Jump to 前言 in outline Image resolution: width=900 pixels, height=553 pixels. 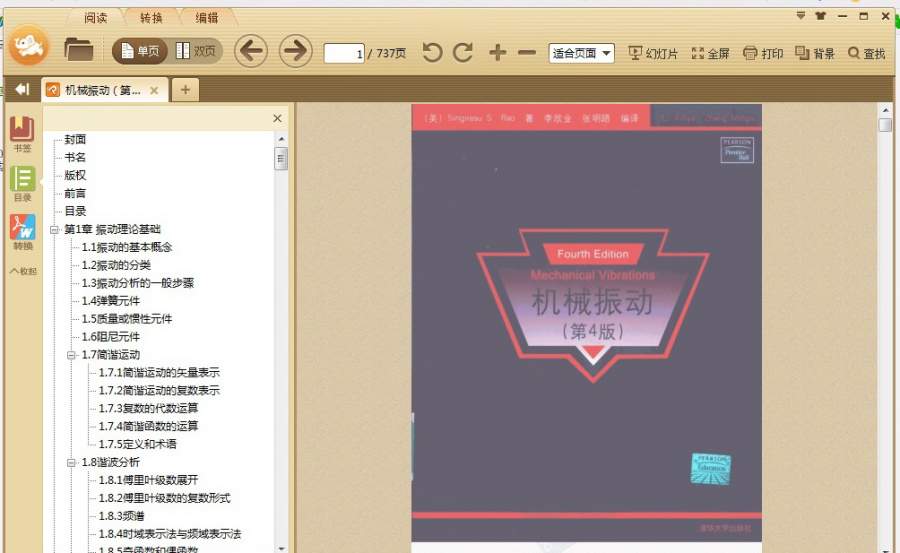pos(75,193)
